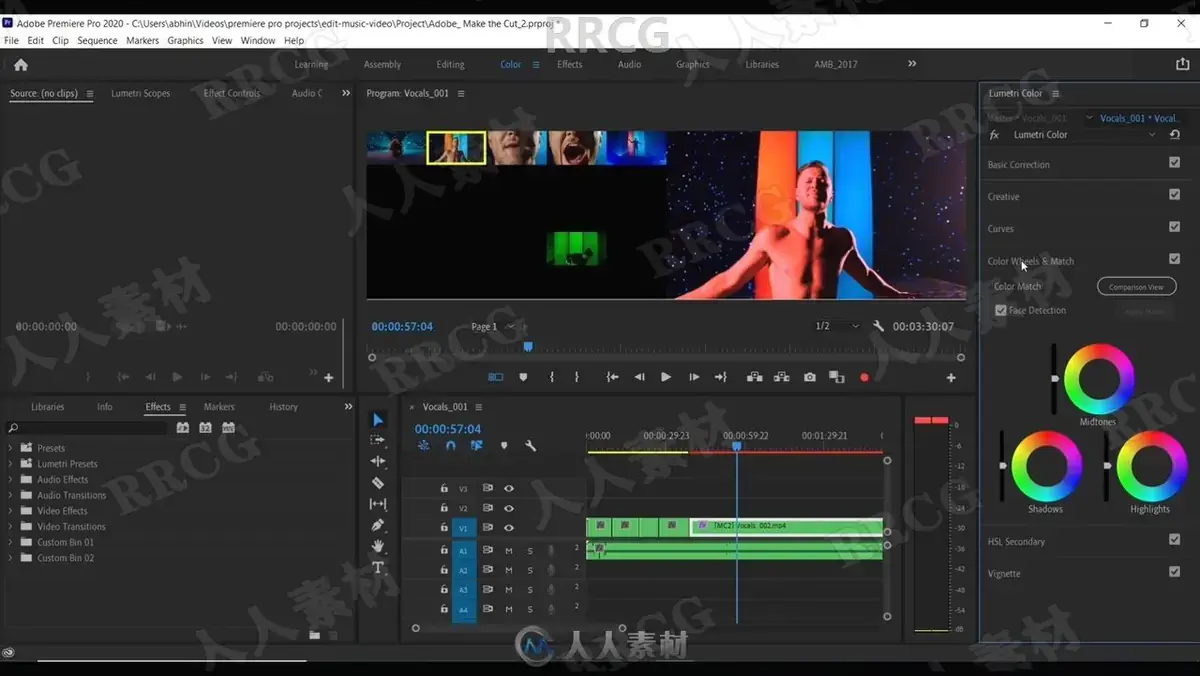Switch to Audio workspace tab
Screen dimensions: 1200x676
629,65
